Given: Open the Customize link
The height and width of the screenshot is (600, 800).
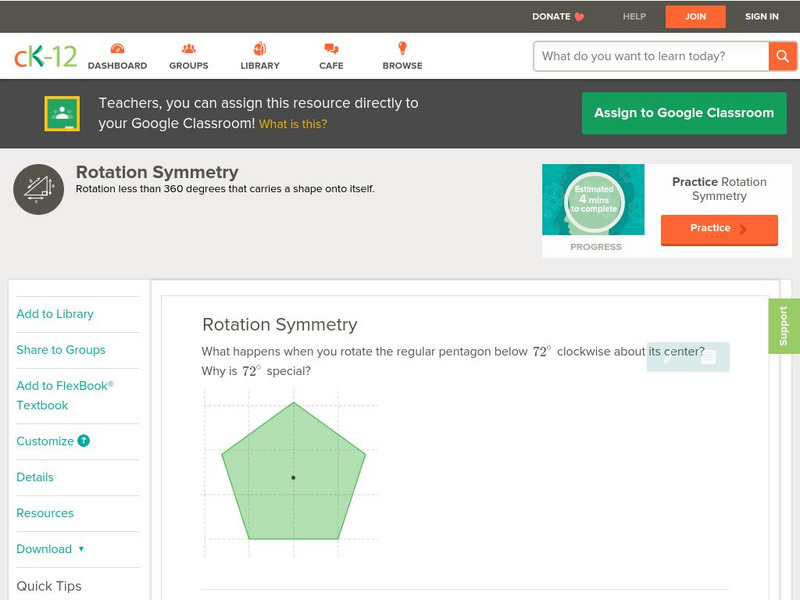Looking at the screenshot, I should coord(45,441).
